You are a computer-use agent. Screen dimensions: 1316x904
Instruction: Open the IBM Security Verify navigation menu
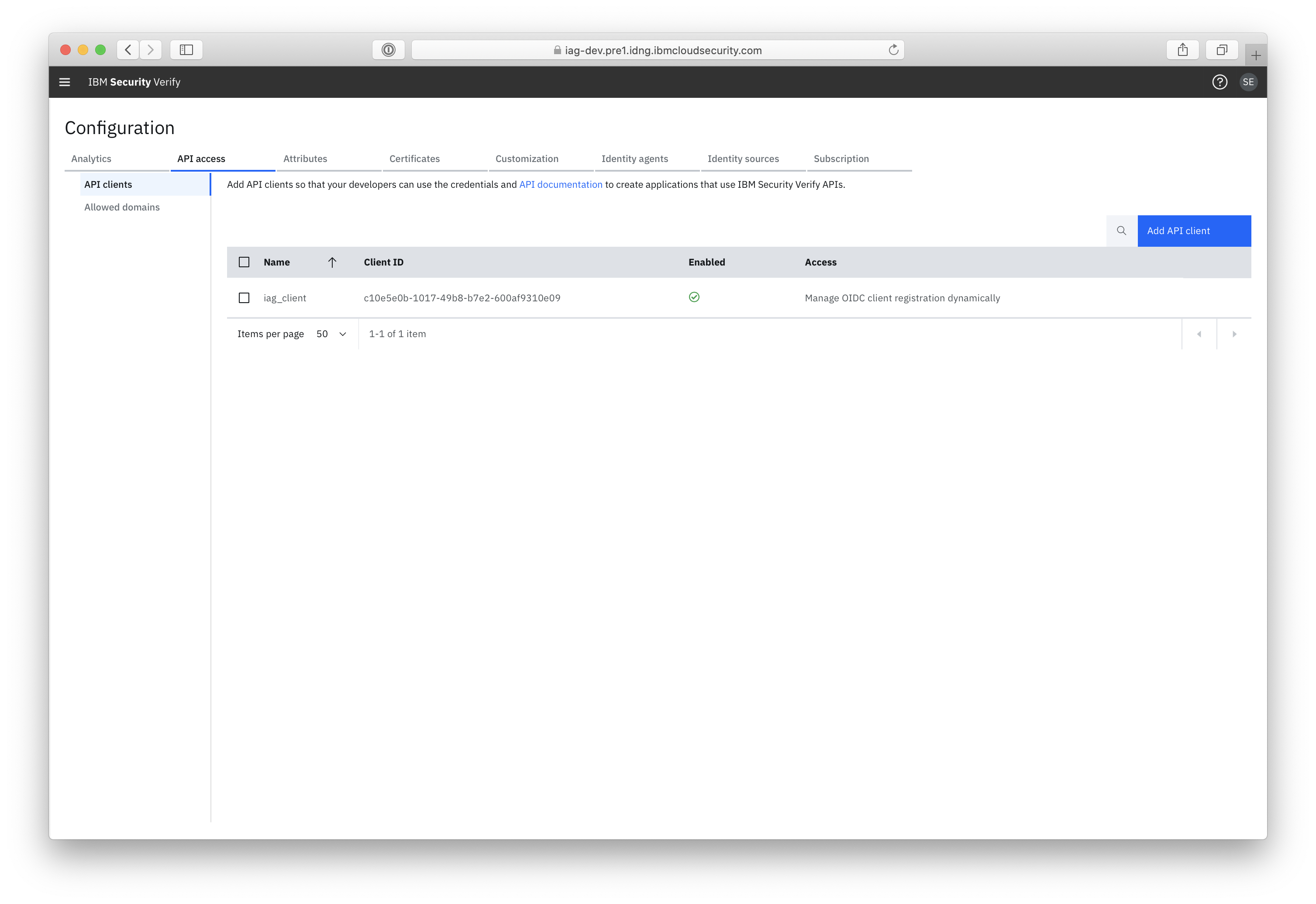pos(64,82)
